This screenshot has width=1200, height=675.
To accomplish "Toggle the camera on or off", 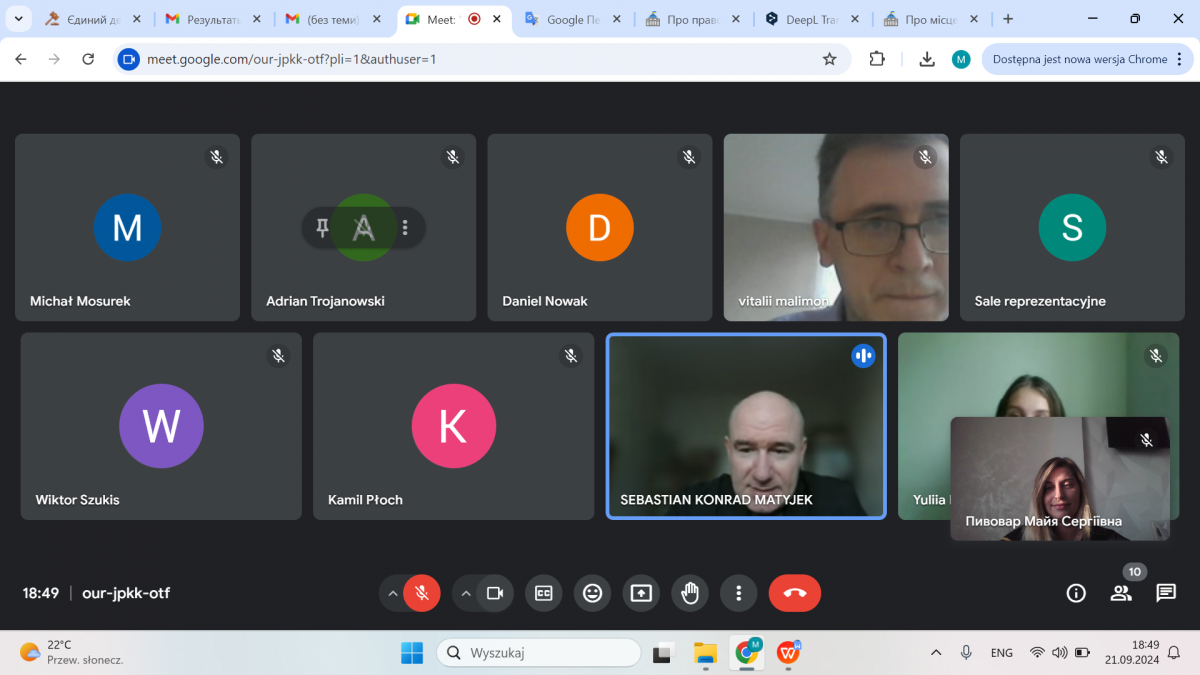I will point(494,593).
